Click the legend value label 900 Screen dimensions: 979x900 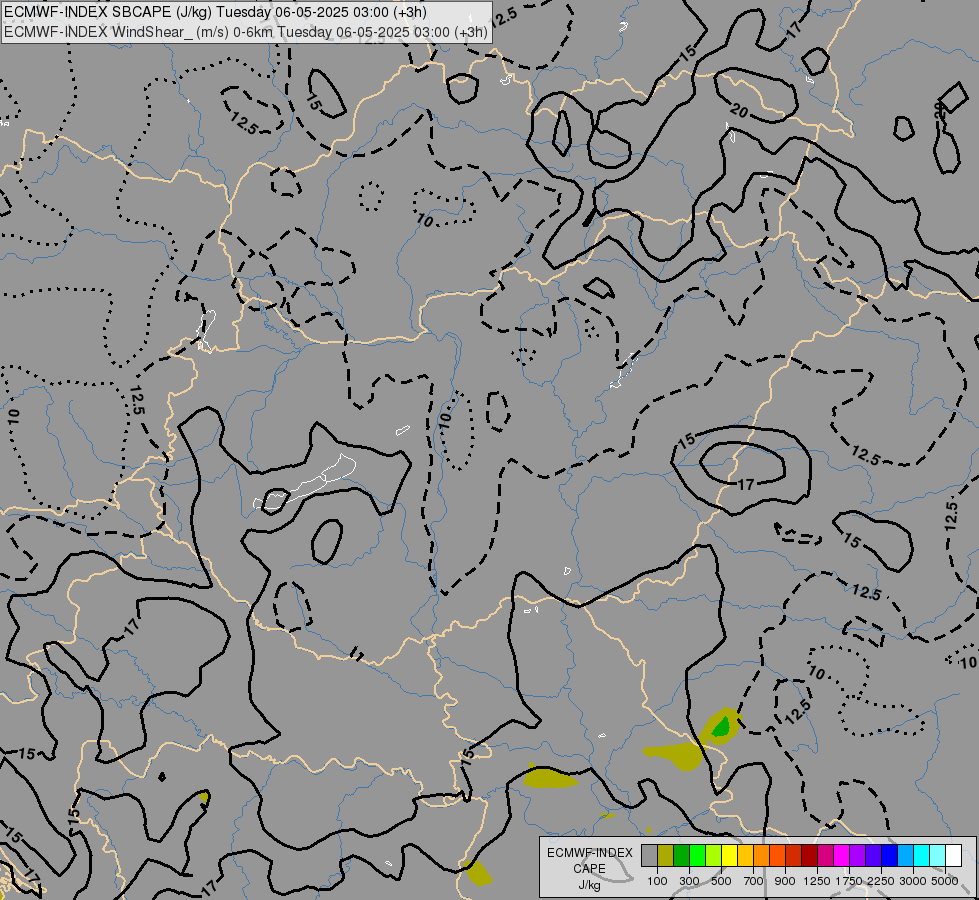[785, 881]
